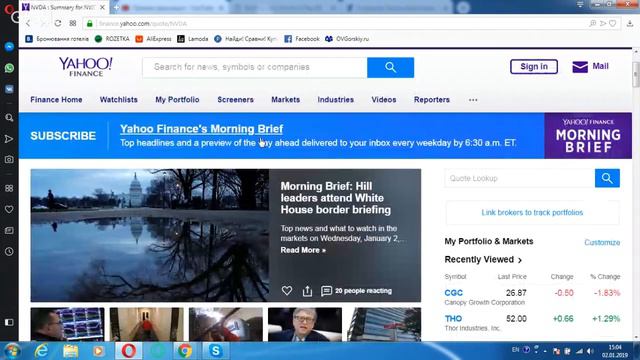Screen dimensions: 640x360
Task: Click the Opera menu logo
Action: tap(9, 8)
